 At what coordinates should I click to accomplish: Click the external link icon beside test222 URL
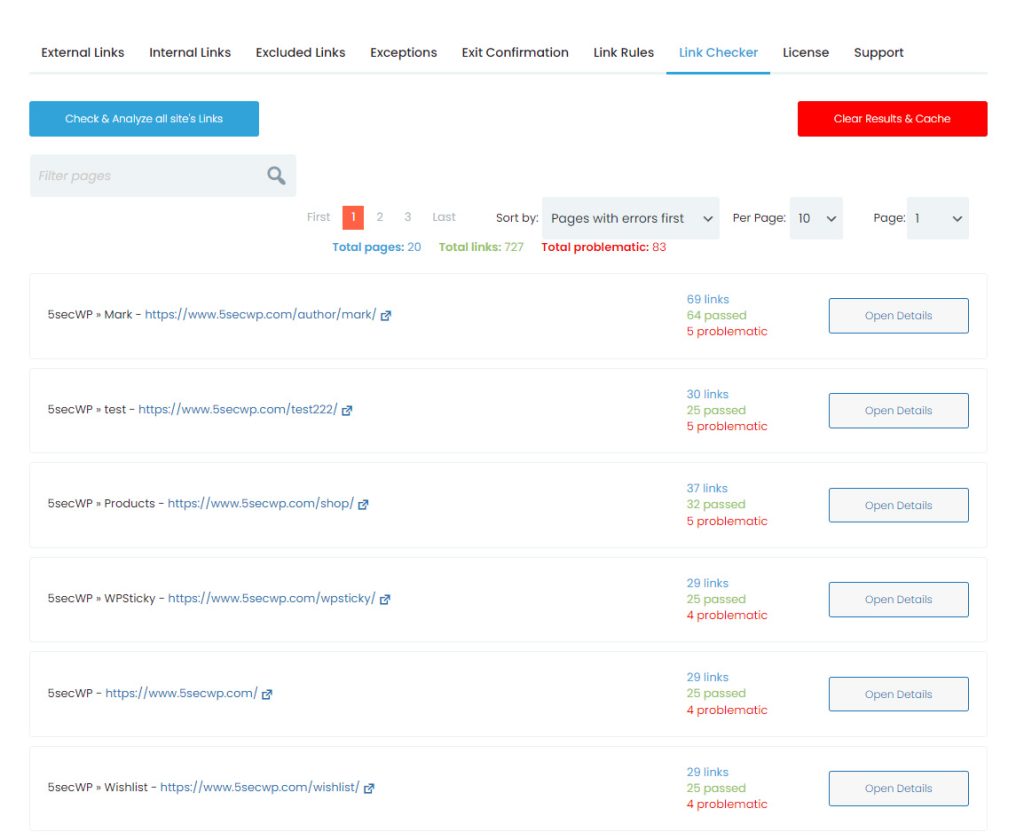pyautogui.click(x=349, y=409)
